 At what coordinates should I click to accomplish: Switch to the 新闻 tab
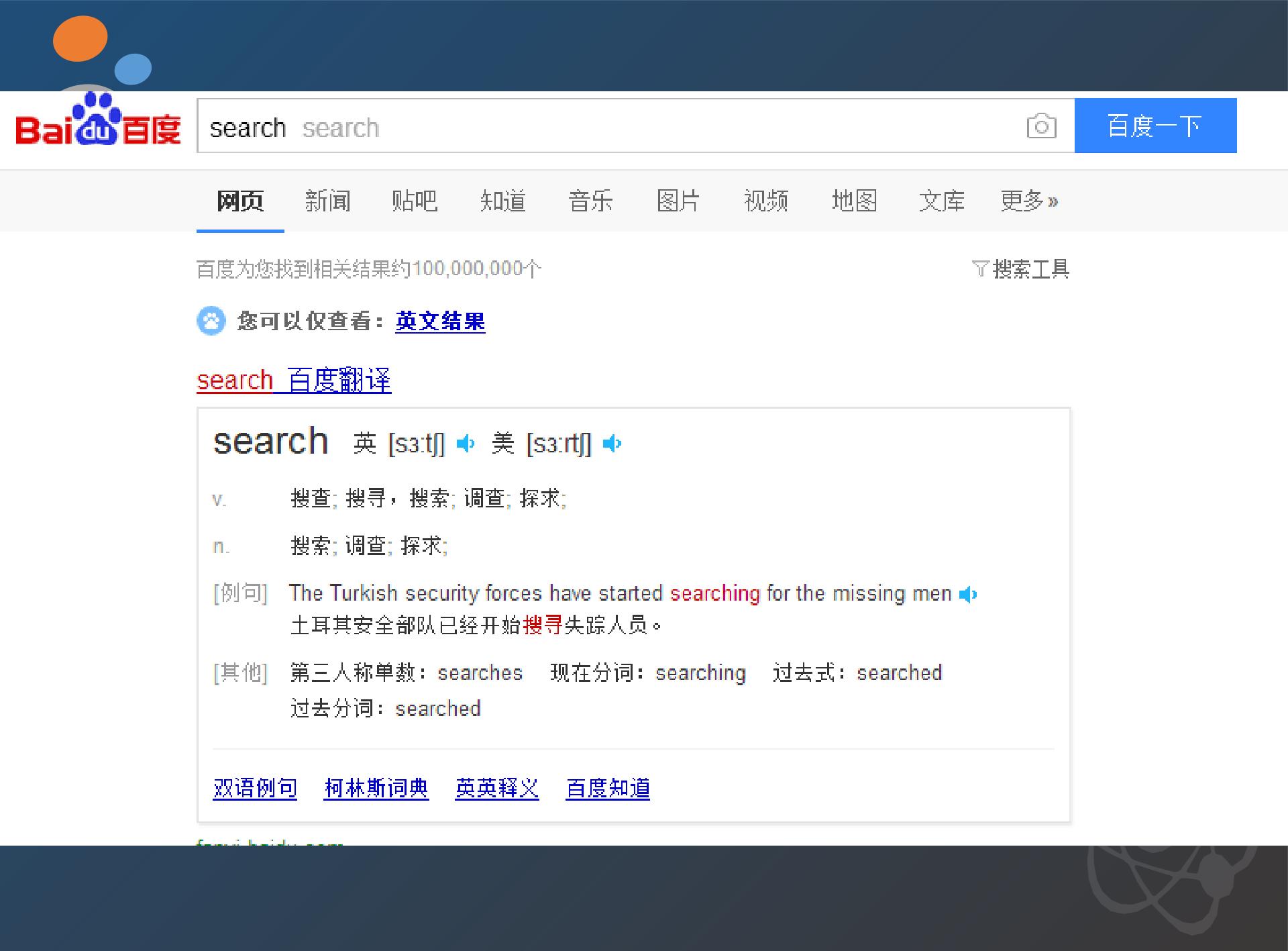pyautogui.click(x=327, y=201)
